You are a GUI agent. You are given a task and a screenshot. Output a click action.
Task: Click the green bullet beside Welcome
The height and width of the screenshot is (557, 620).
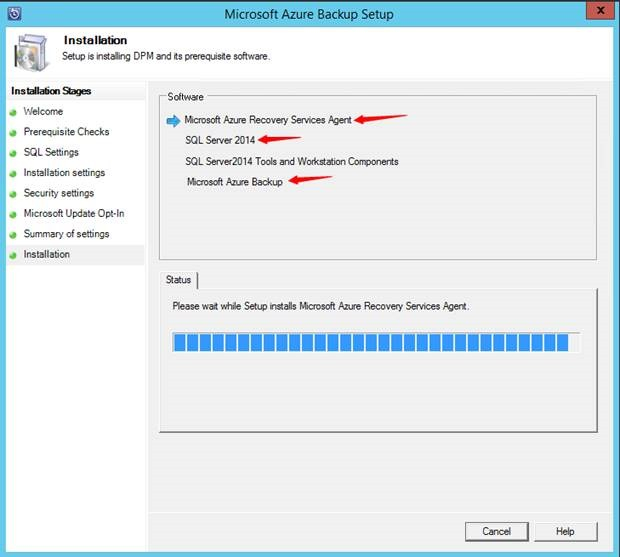[x=14, y=112]
